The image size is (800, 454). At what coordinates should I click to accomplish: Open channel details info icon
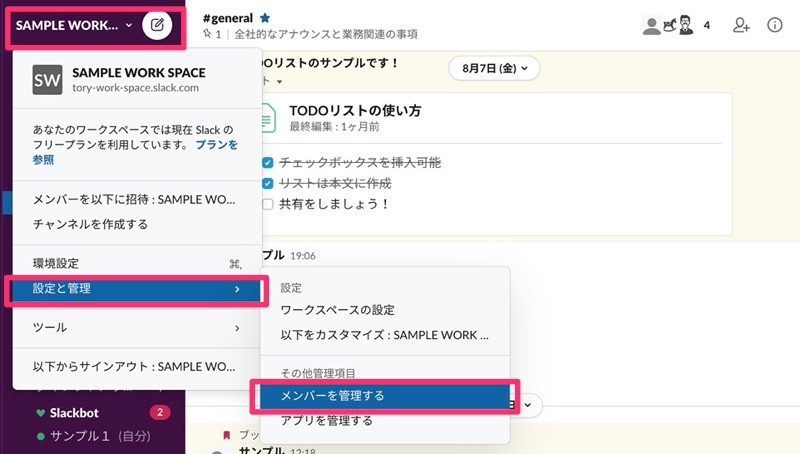tap(774, 26)
